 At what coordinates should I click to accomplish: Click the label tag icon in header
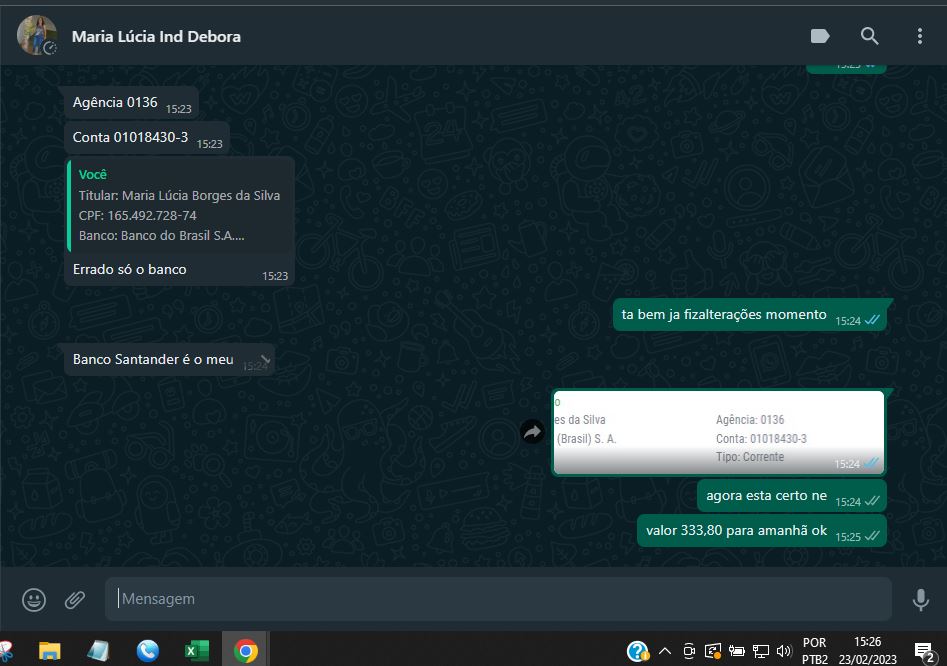point(820,36)
